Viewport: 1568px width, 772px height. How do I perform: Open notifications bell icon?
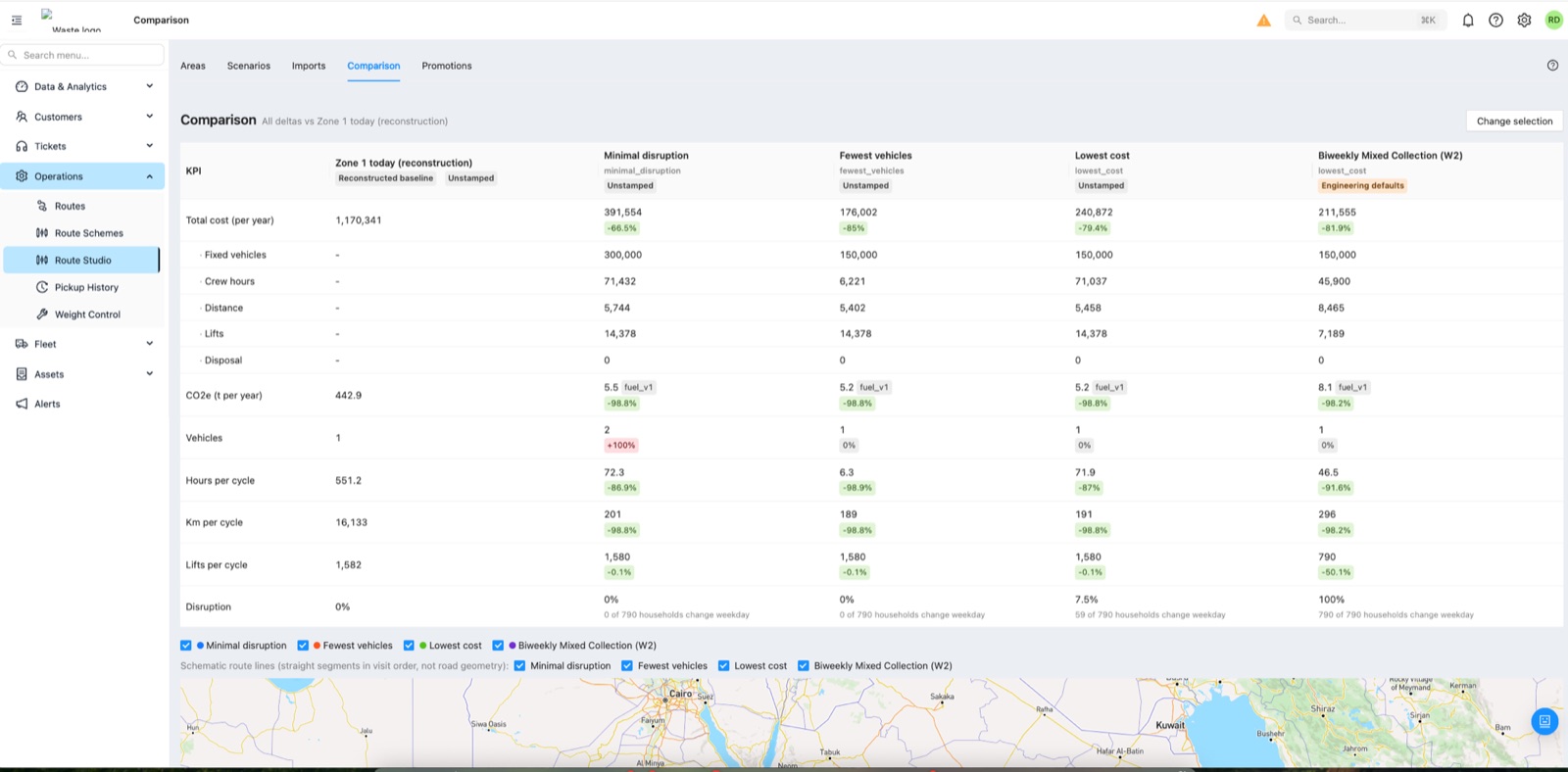[x=1468, y=20]
